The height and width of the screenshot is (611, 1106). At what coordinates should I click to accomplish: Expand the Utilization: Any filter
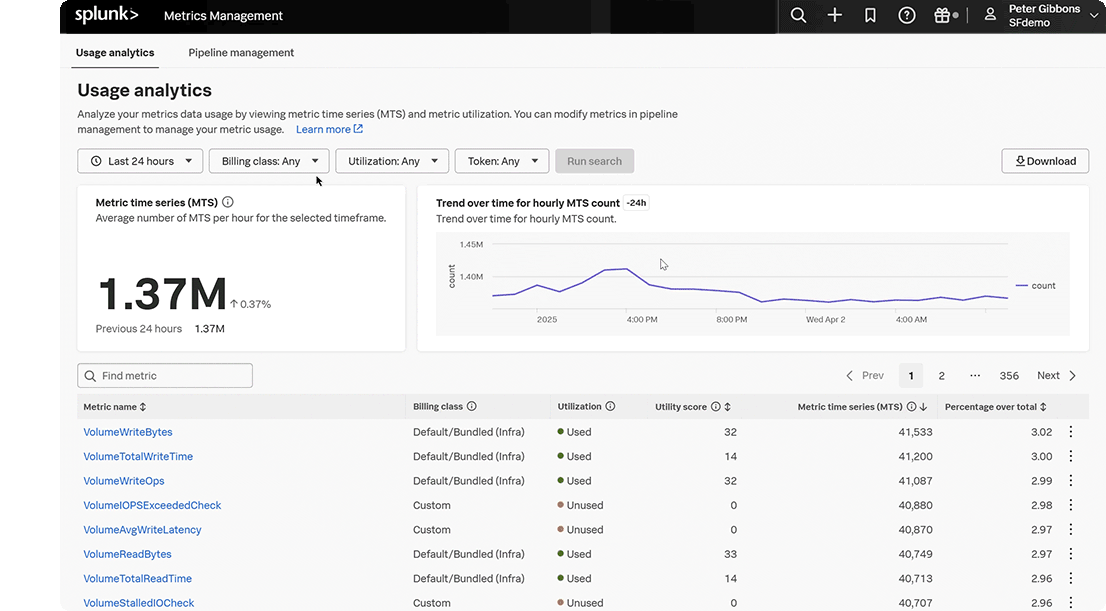click(391, 161)
